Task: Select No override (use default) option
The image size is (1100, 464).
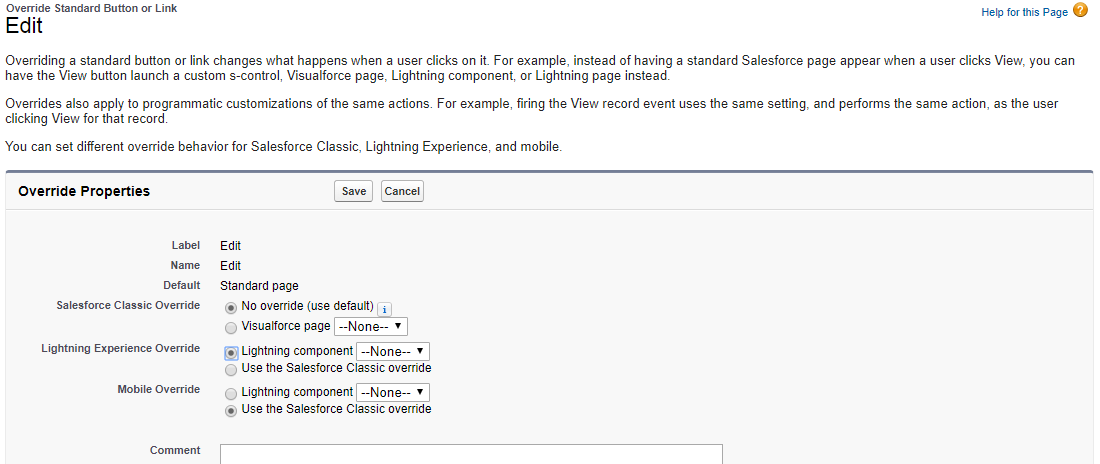Action: click(x=232, y=307)
